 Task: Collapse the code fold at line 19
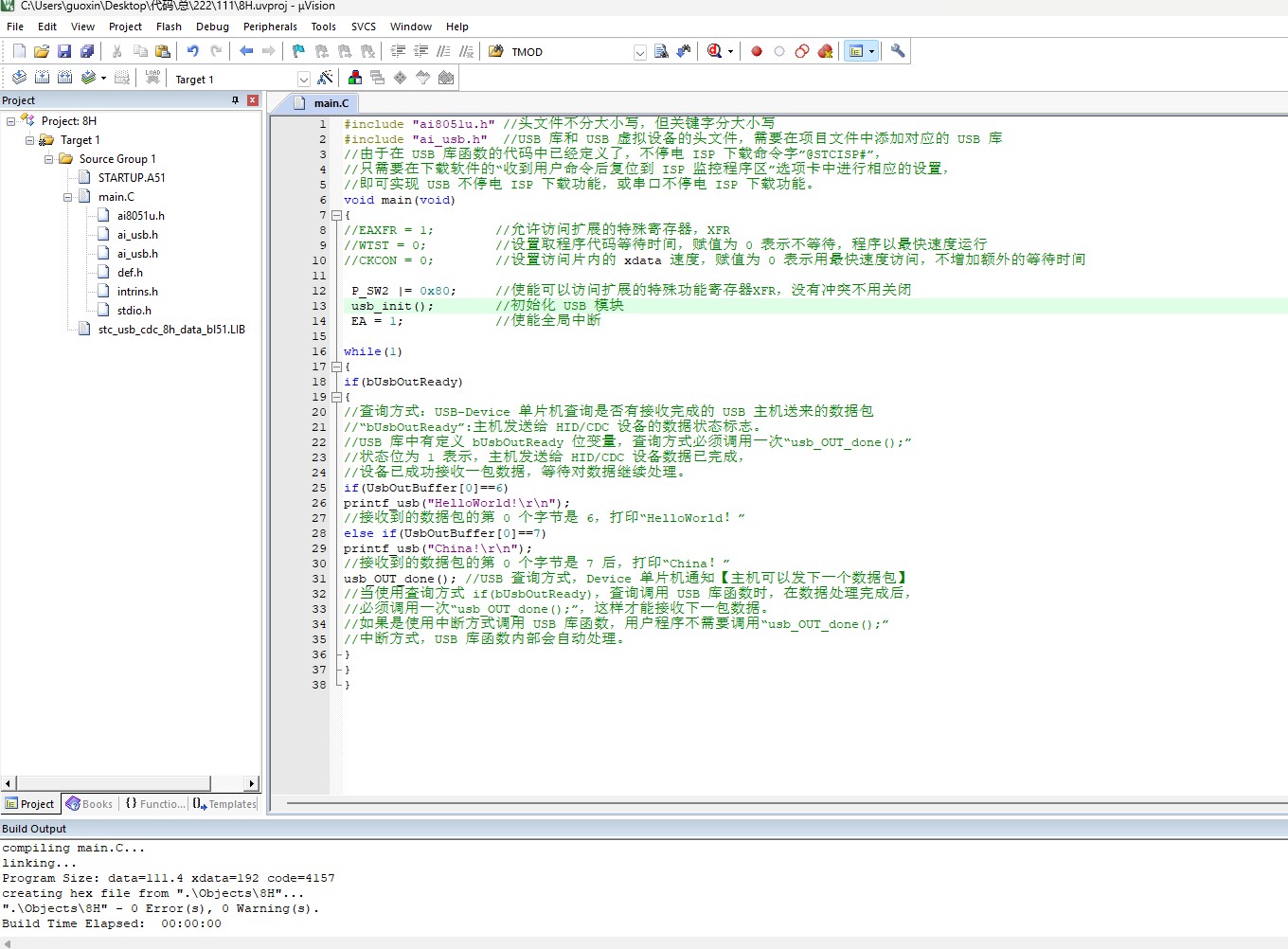(x=336, y=397)
